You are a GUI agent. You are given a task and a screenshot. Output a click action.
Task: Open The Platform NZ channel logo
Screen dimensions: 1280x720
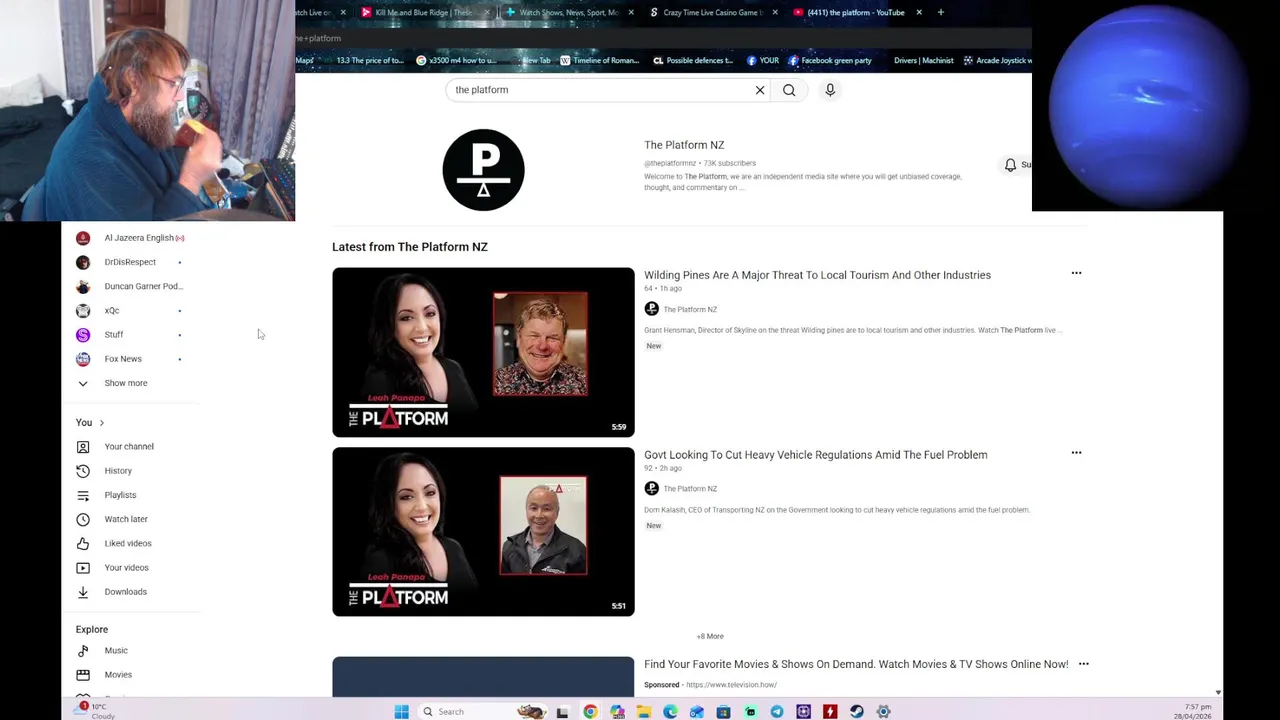point(484,170)
